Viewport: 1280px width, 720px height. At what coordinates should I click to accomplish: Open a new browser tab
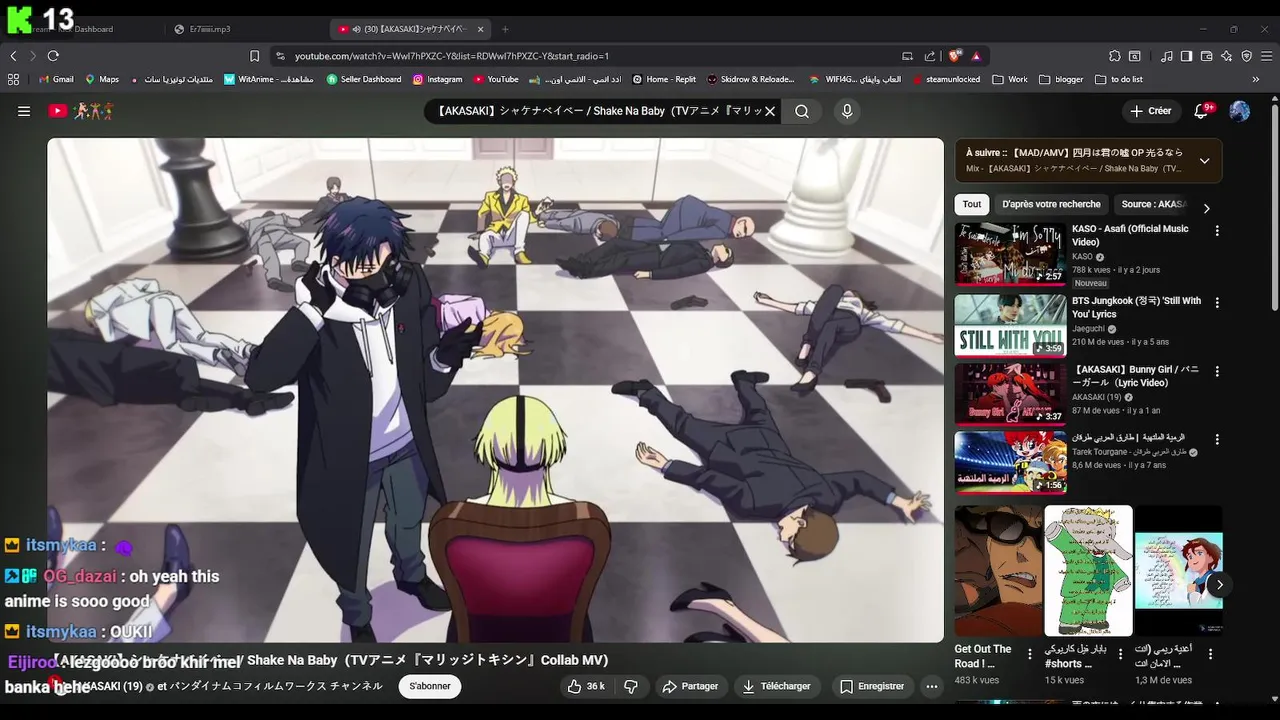coord(505,29)
